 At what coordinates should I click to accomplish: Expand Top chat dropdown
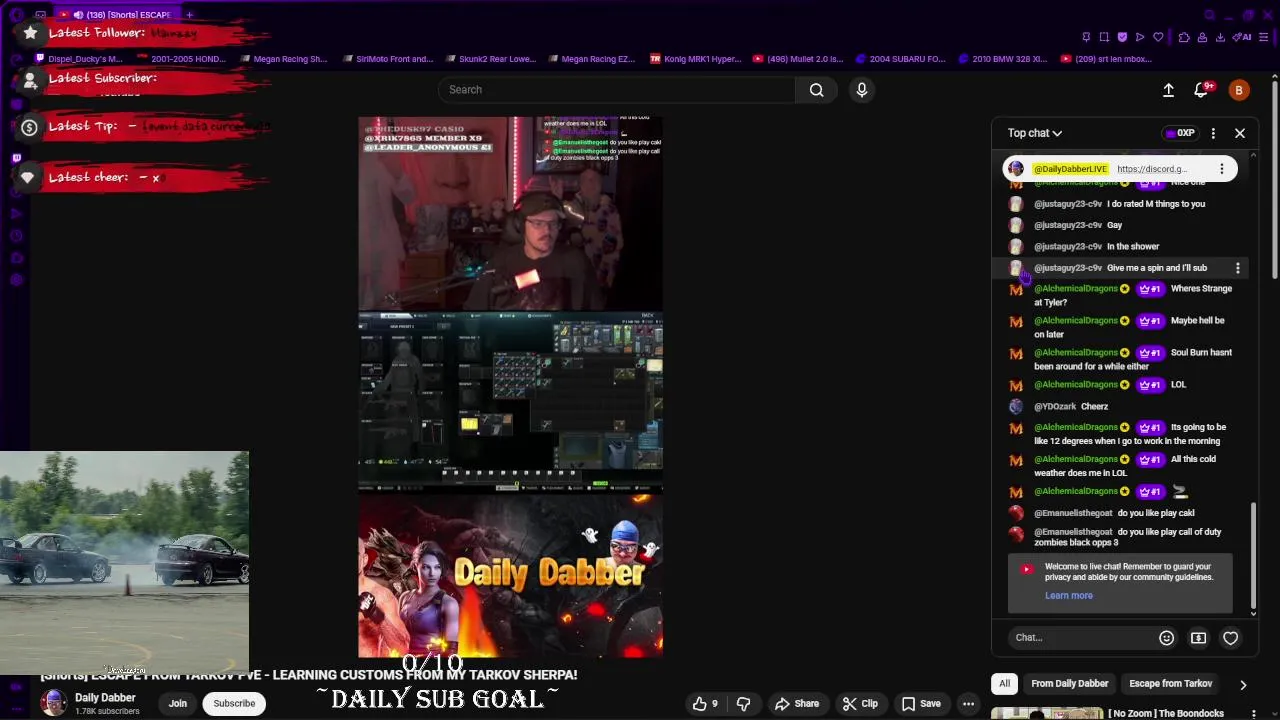(x=1035, y=133)
